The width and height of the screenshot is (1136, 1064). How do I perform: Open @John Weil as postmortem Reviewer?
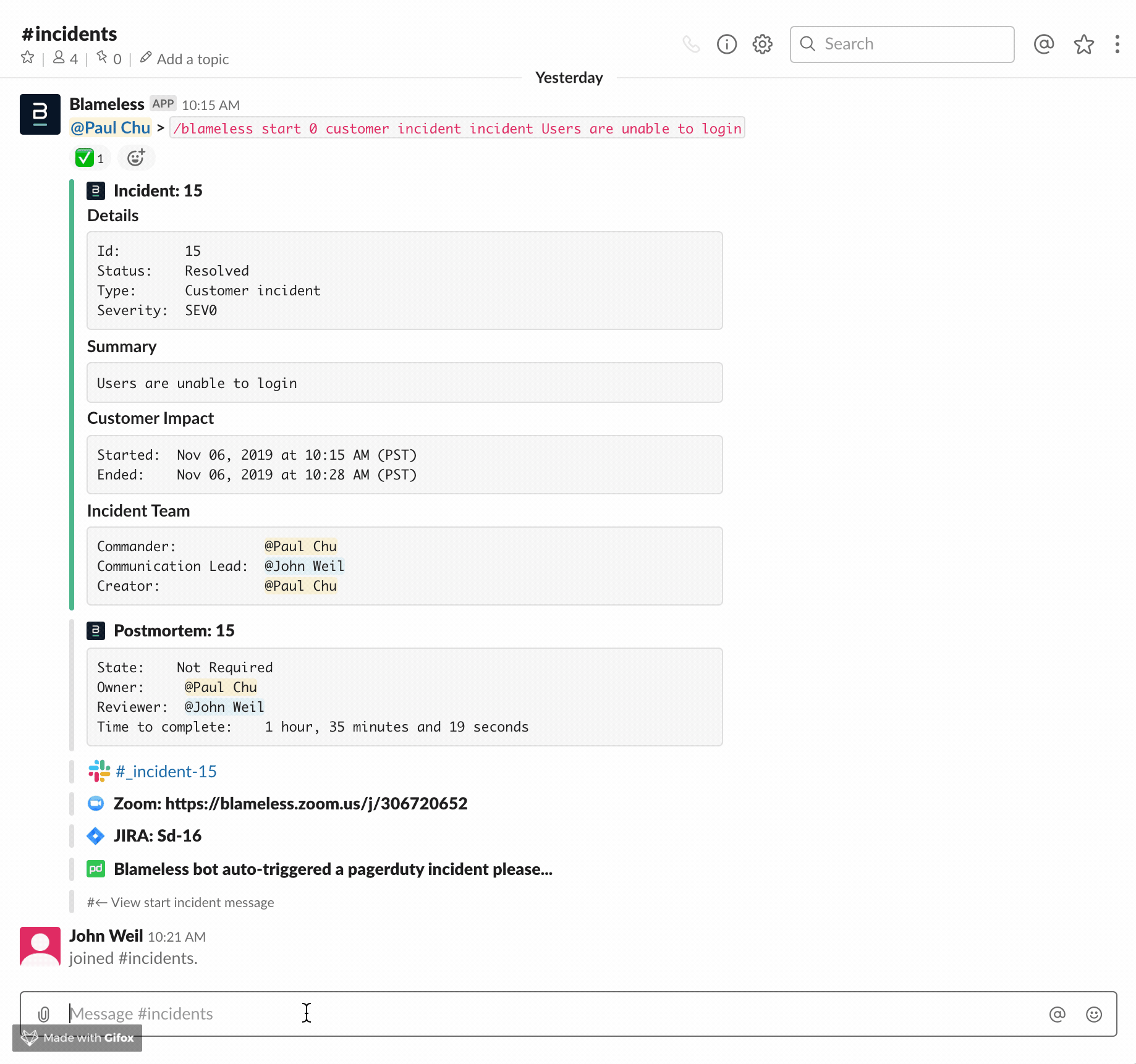point(224,707)
